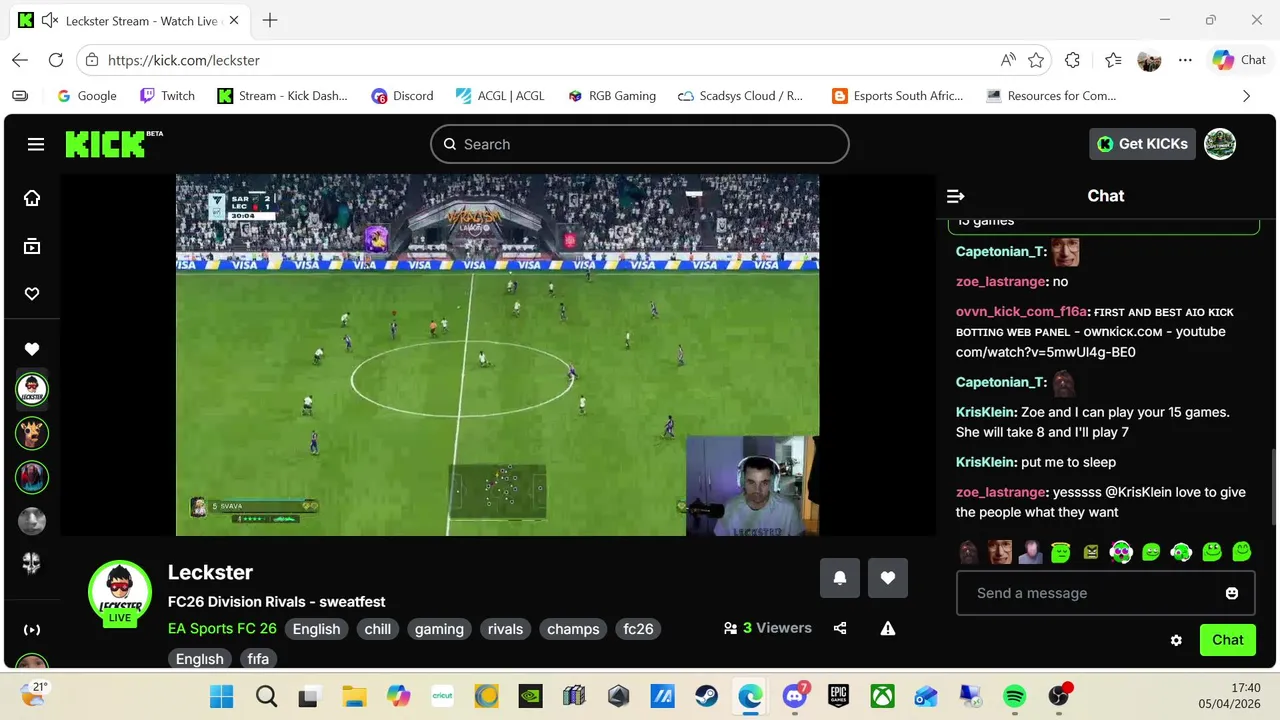Expand the bookmarks overflow chevron
The image size is (1280, 720).
(1246, 96)
